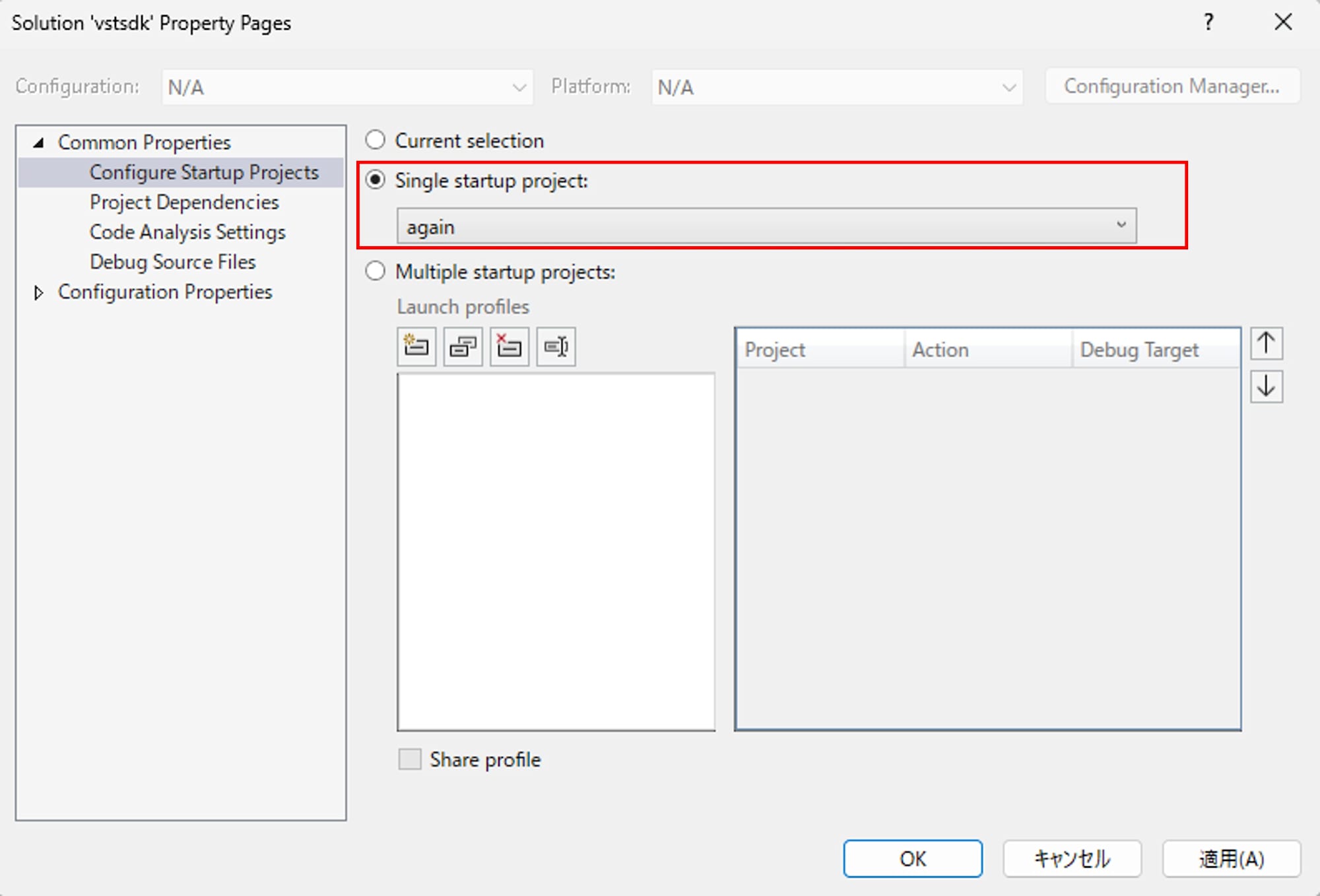Go to Code Analysis Settings page
The height and width of the screenshot is (896, 1320).
click(187, 232)
